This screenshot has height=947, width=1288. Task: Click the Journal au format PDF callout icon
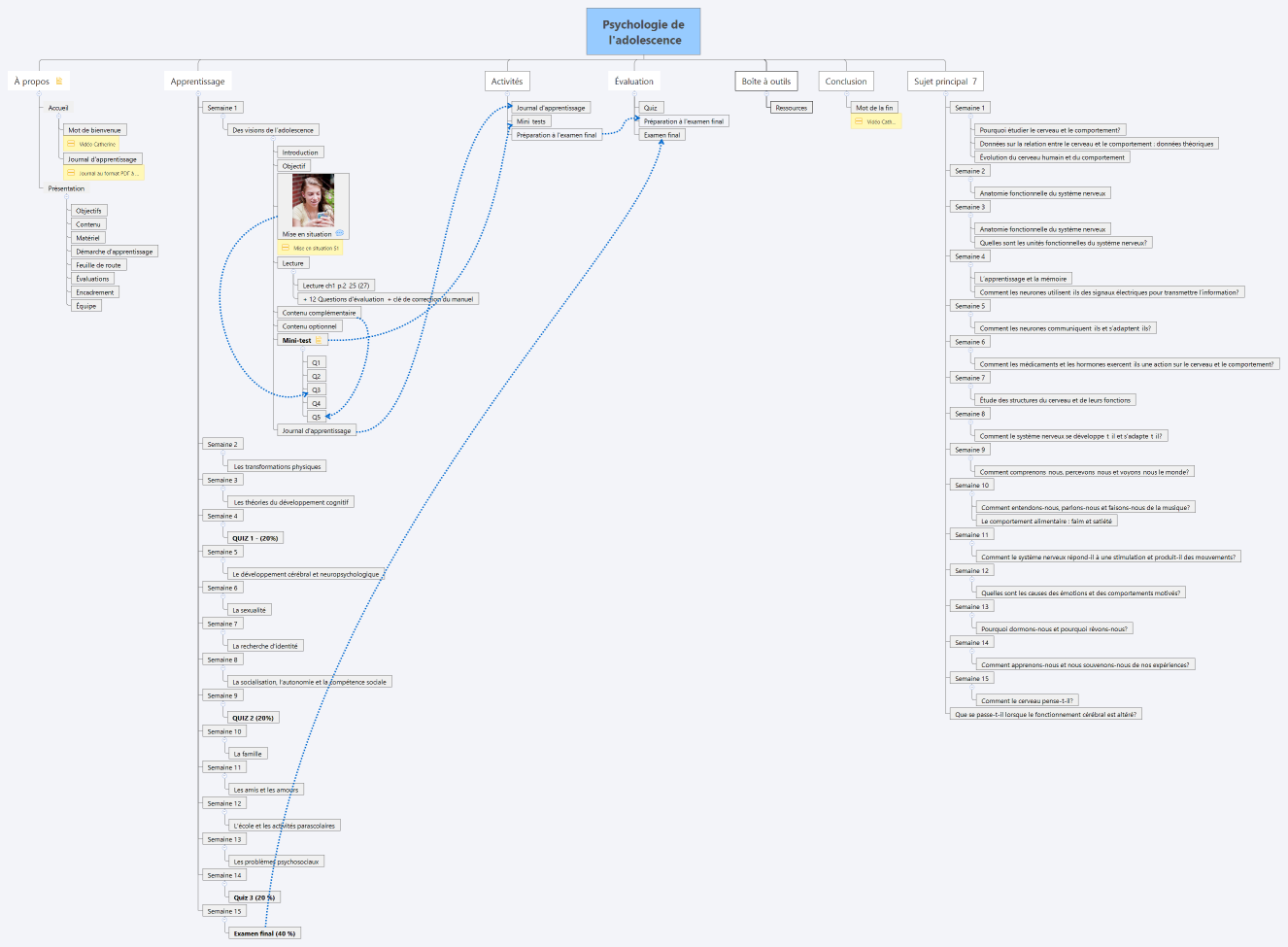pyautogui.click(x=71, y=173)
